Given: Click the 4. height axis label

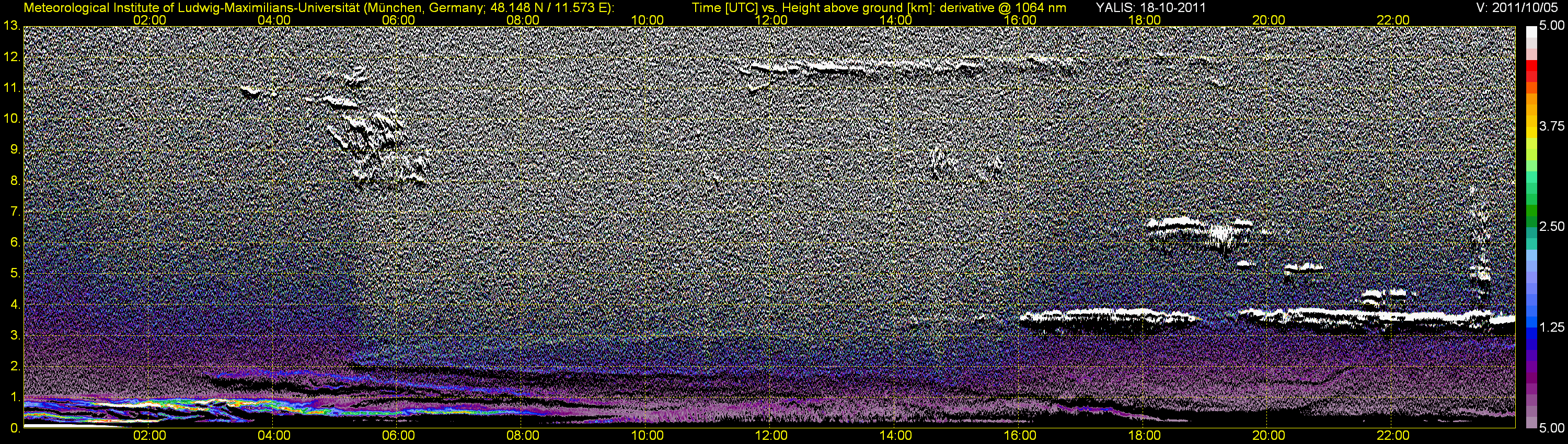Looking at the screenshot, I should coord(15,304).
